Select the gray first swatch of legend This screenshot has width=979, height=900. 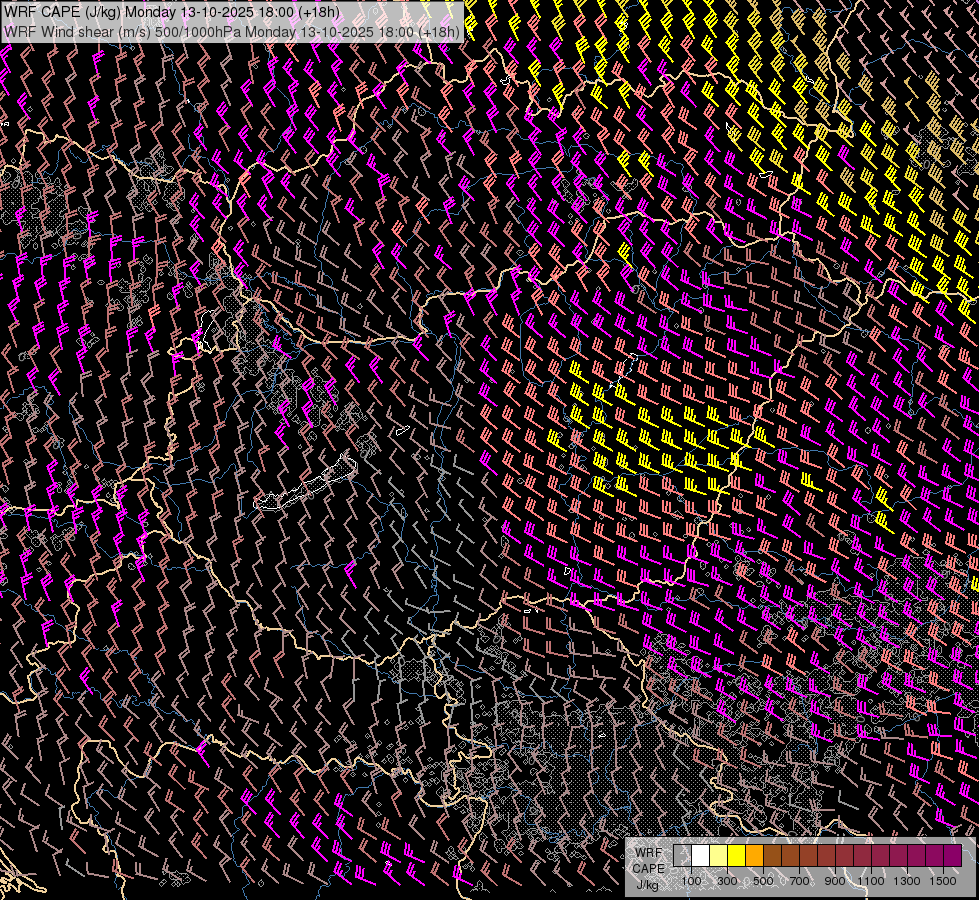(682, 855)
